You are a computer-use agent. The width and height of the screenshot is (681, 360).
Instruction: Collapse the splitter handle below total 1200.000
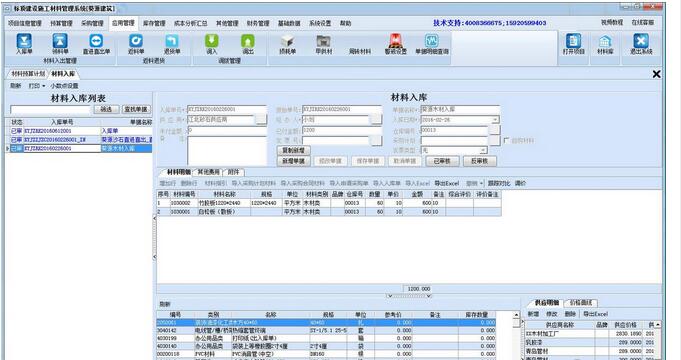click(409, 296)
